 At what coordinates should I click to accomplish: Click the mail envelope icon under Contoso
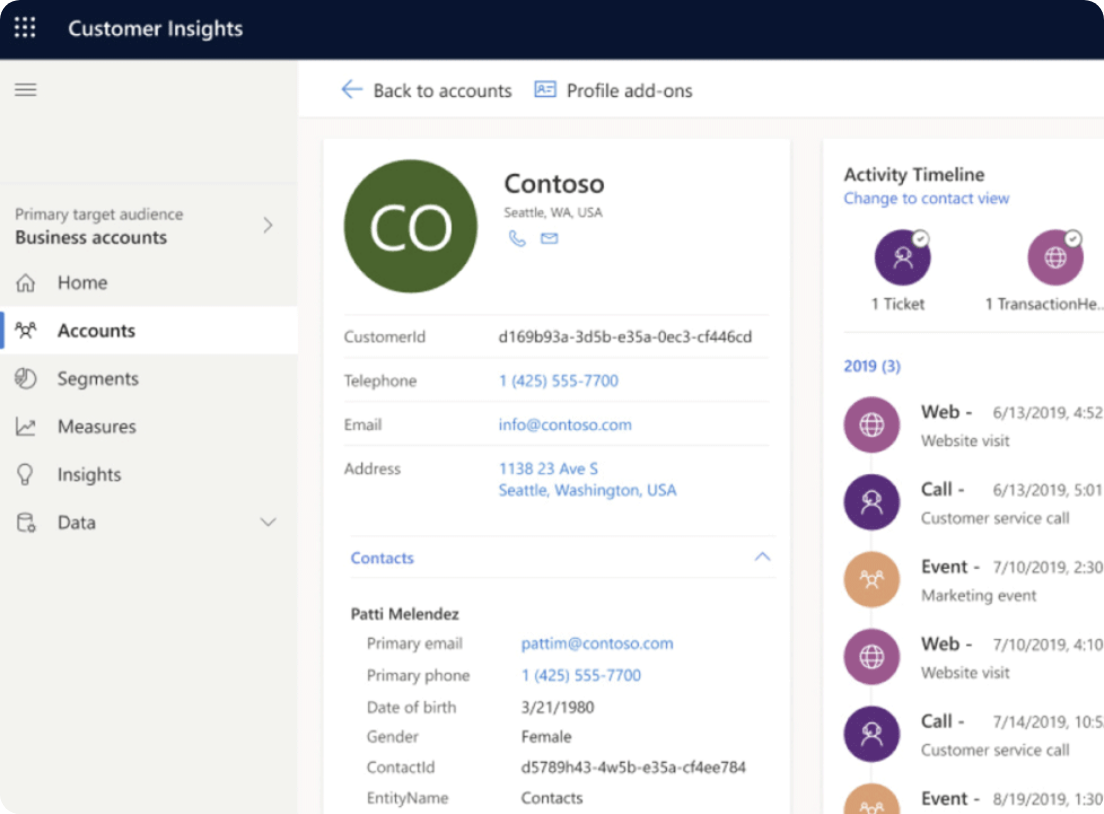coord(549,238)
